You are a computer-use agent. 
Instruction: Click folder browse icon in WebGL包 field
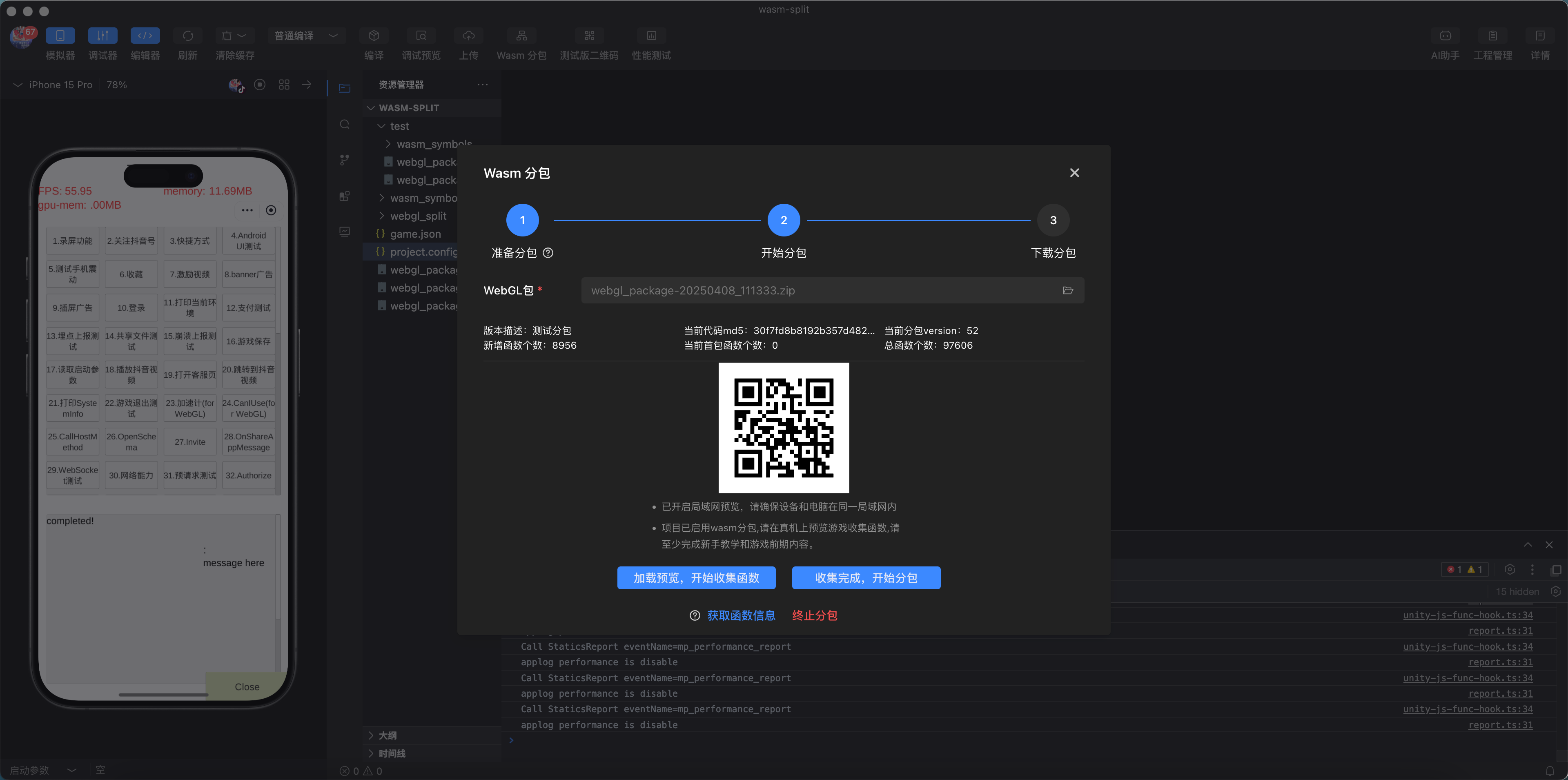tap(1068, 290)
